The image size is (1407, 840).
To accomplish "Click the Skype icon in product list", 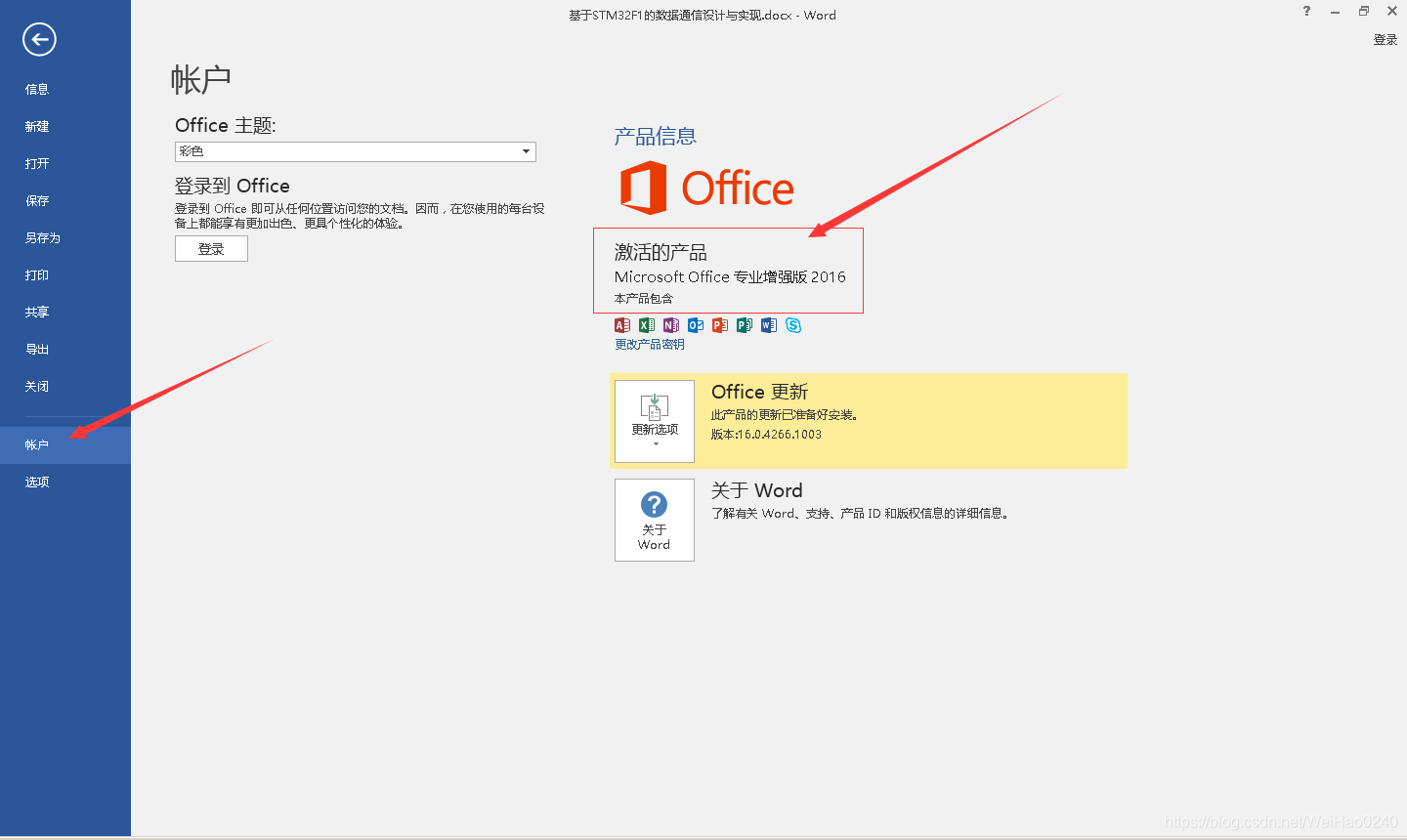I will [x=793, y=325].
